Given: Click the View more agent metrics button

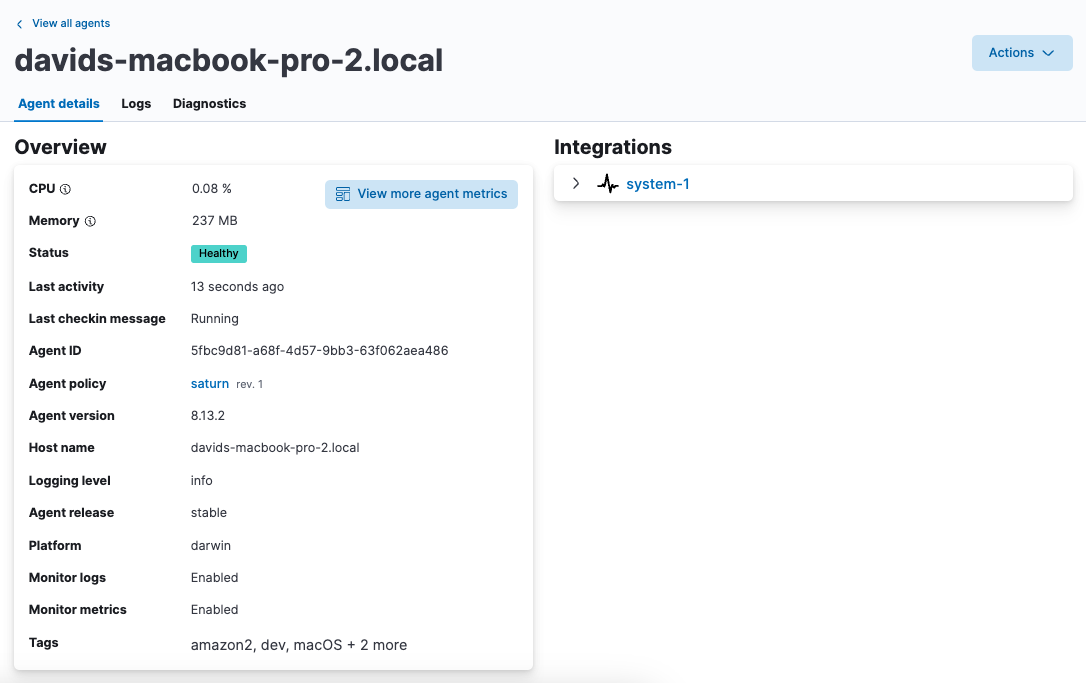Looking at the screenshot, I should point(421,194).
